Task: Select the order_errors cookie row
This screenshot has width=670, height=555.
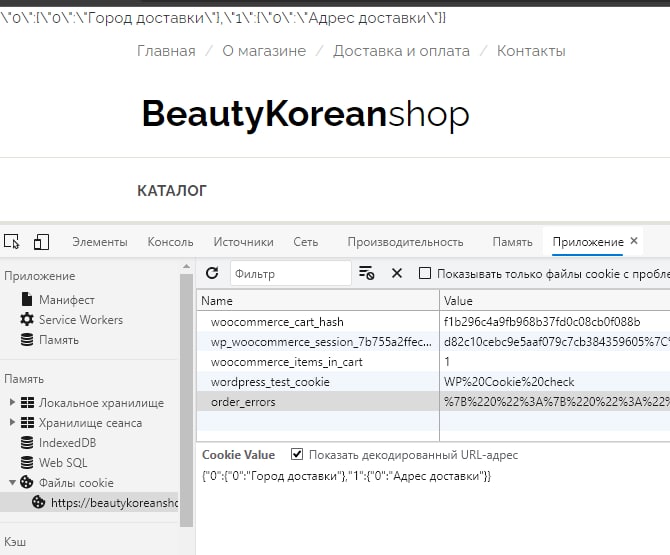Action: [243, 402]
